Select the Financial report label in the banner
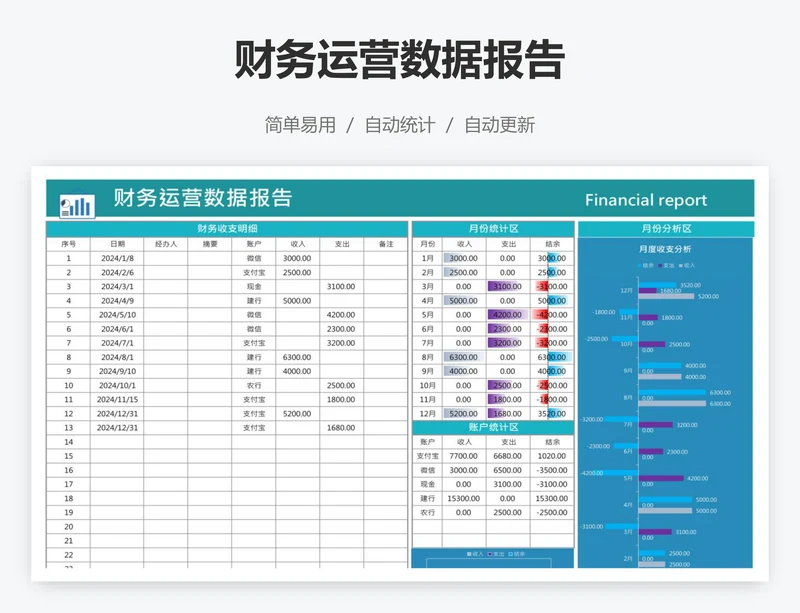 pos(646,200)
